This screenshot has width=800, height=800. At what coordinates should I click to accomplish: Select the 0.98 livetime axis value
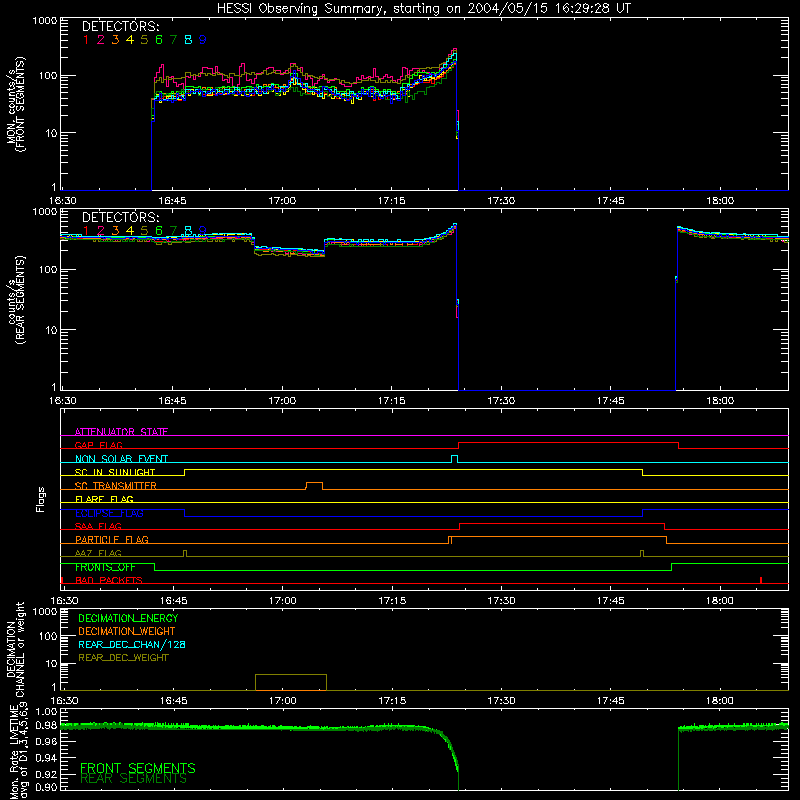coord(46,725)
